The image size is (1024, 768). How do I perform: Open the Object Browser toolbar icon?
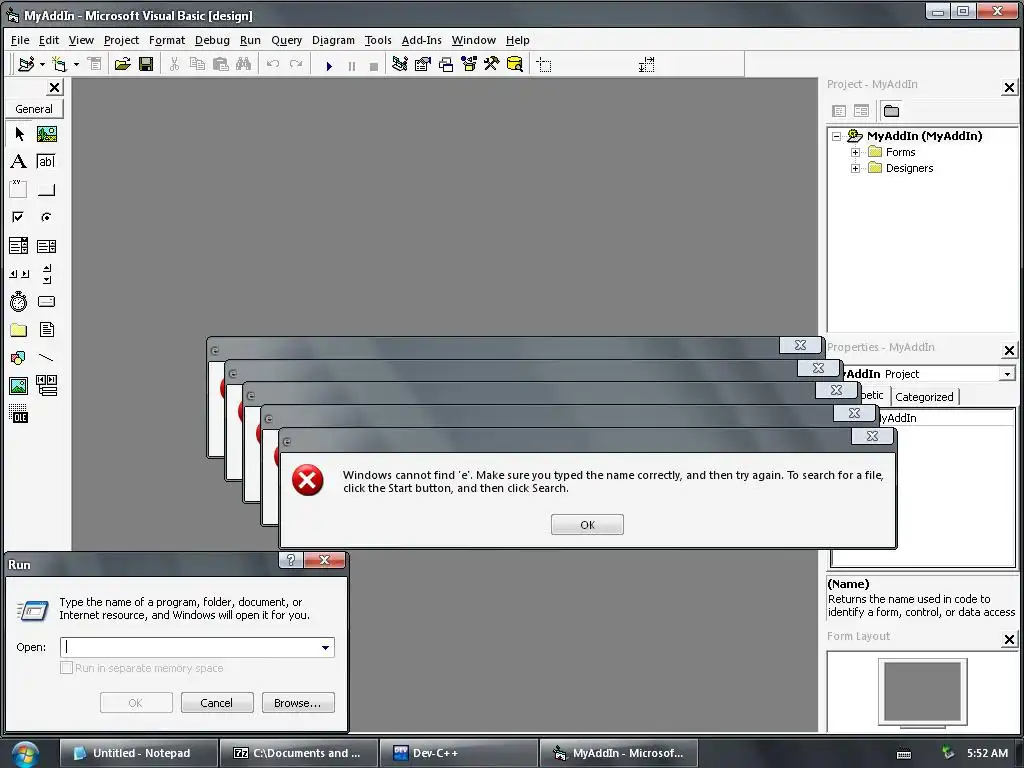click(x=469, y=64)
